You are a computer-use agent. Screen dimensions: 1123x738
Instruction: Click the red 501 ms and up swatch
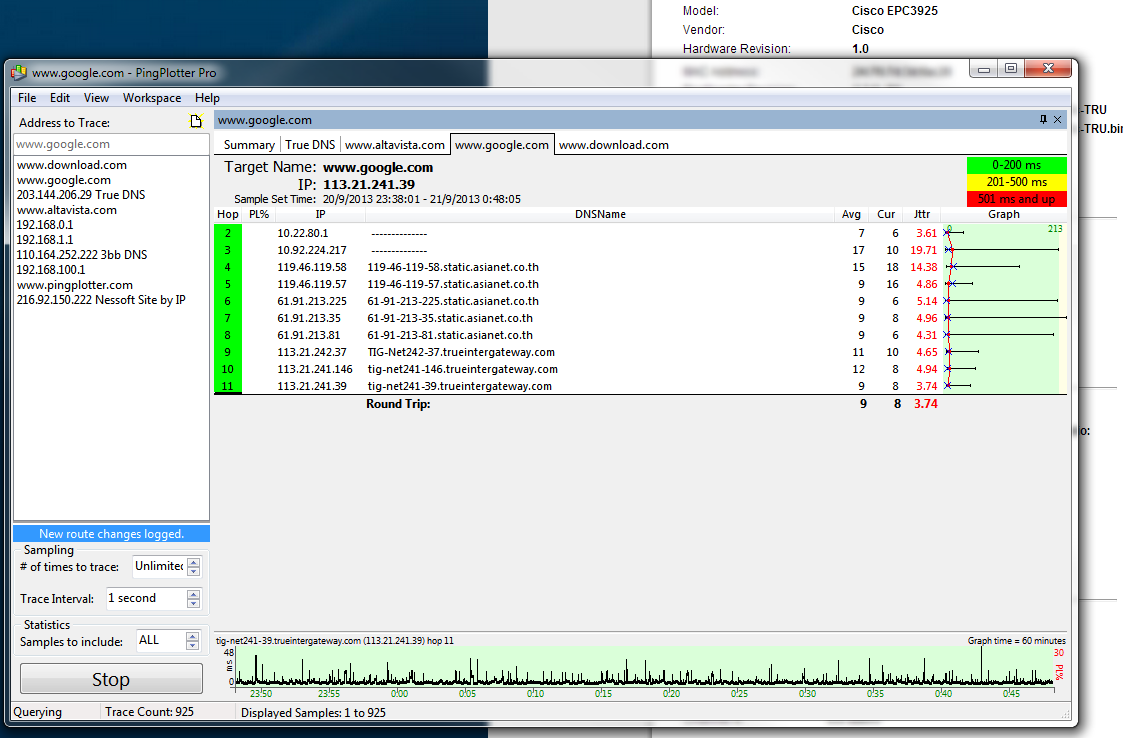[1016, 199]
